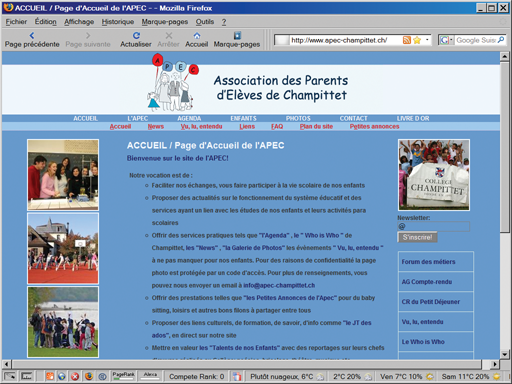
Task: Select the CONTACT site tab
Action: [x=353, y=118]
